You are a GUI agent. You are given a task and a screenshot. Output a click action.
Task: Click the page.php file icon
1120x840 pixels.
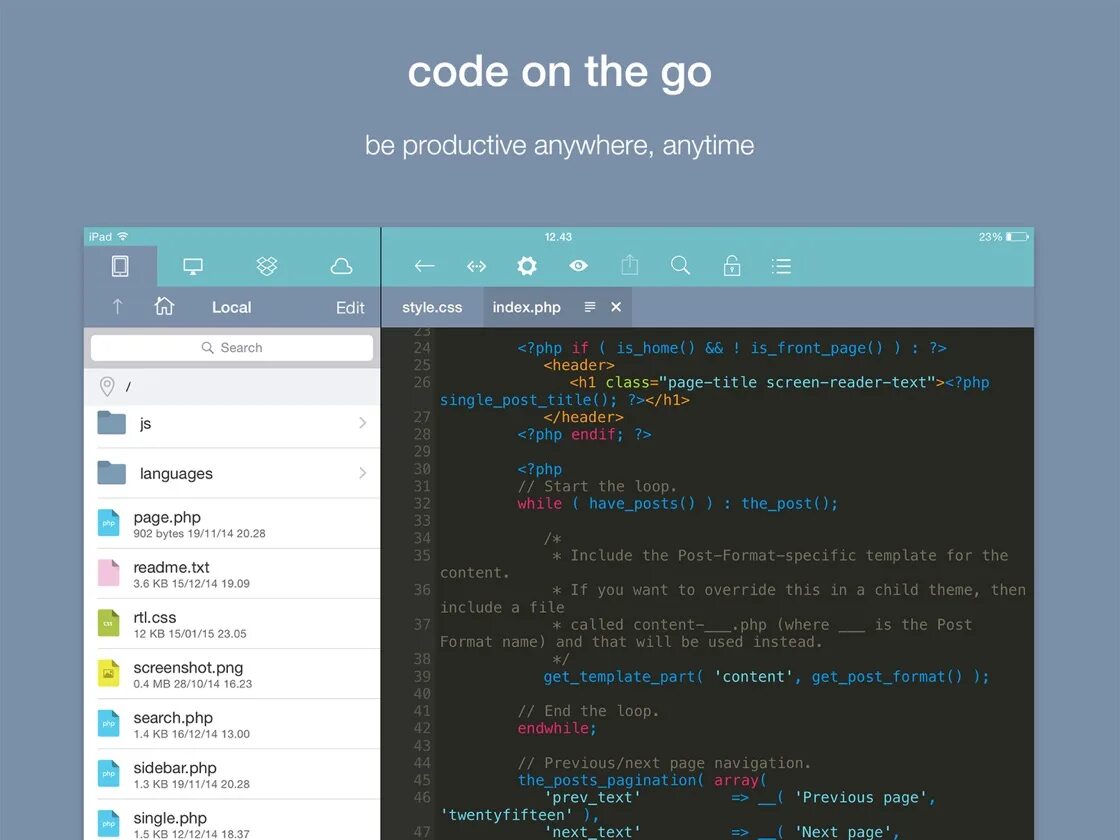click(x=109, y=523)
